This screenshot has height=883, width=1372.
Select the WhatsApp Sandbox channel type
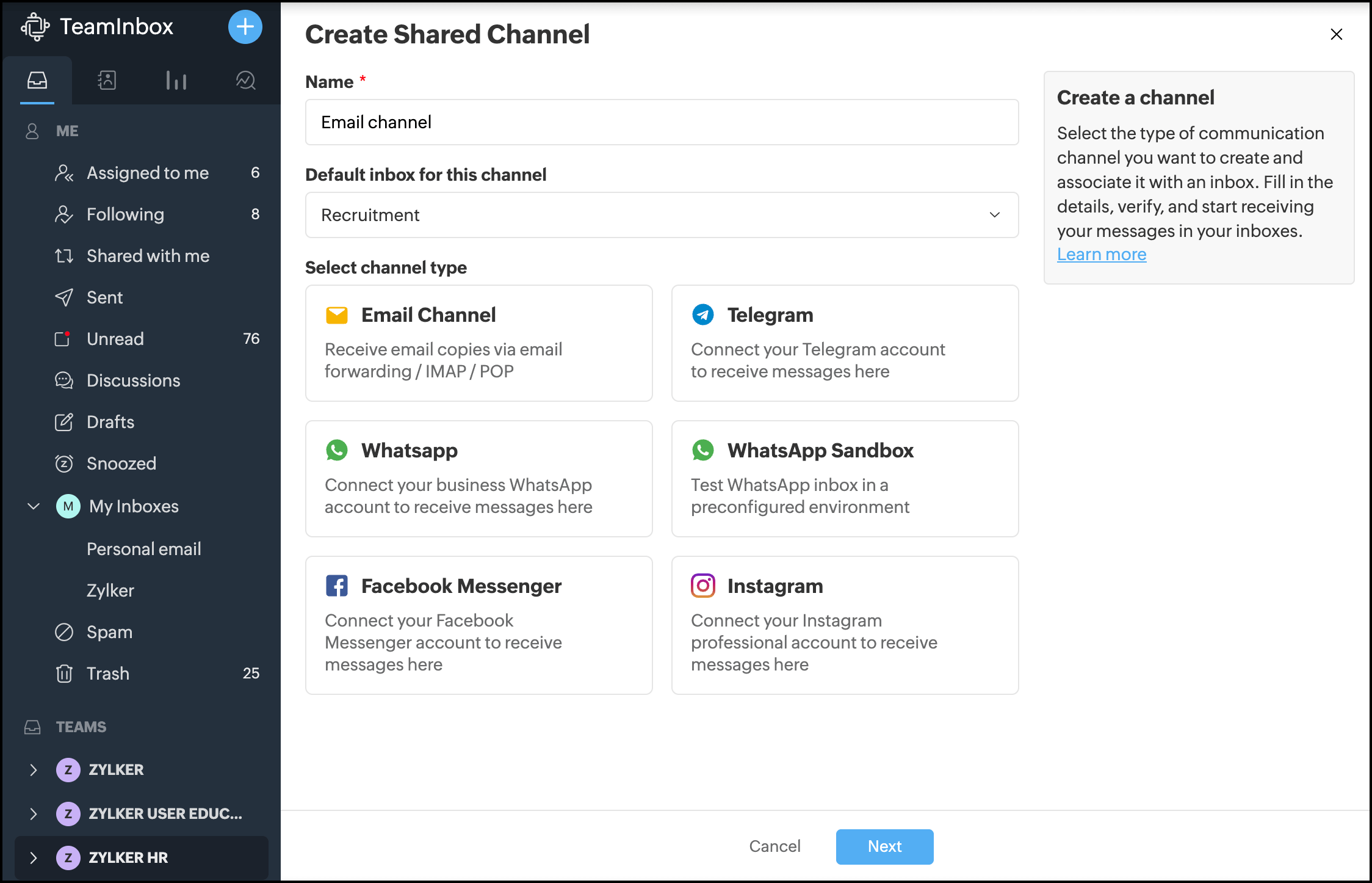[845, 479]
